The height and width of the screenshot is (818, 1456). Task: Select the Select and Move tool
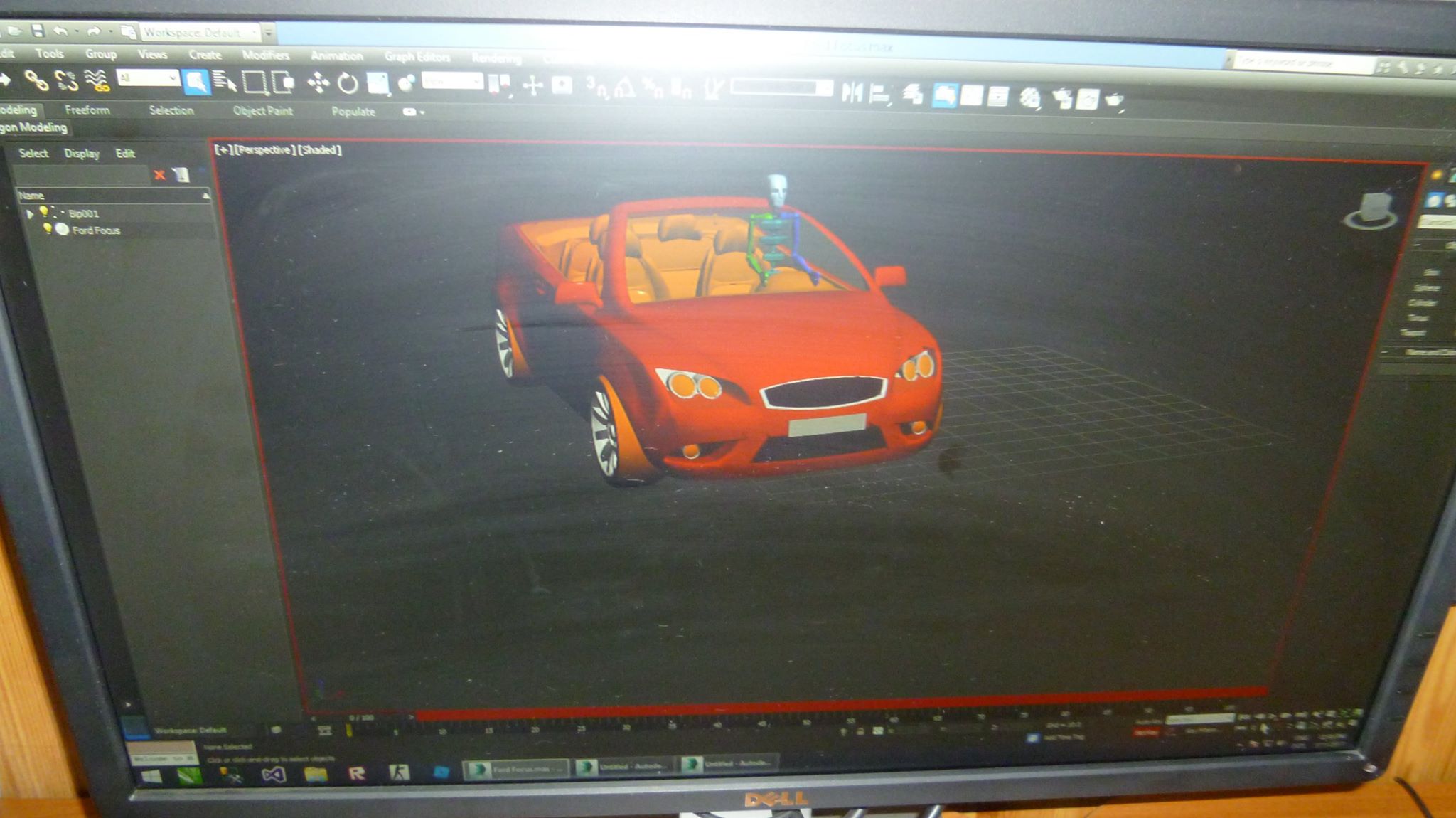click(x=318, y=83)
